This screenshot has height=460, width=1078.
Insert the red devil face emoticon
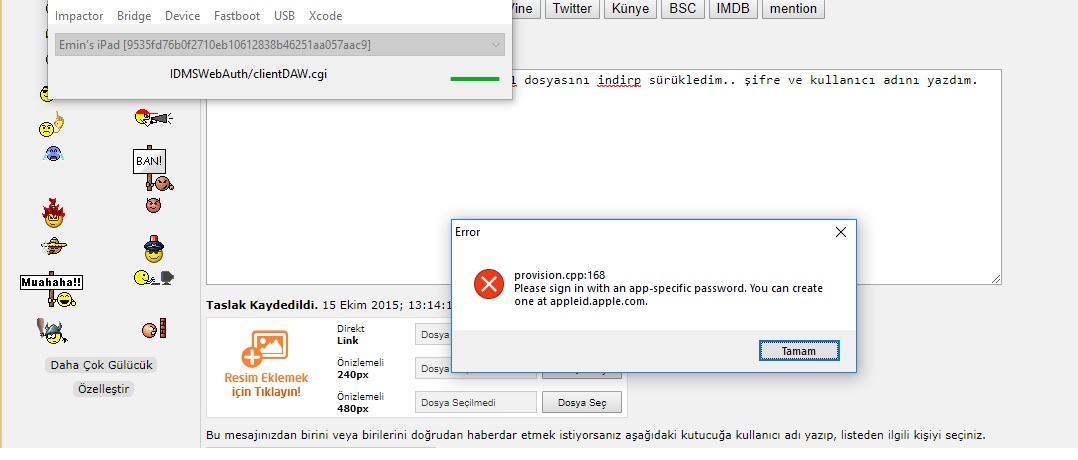click(153, 204)
